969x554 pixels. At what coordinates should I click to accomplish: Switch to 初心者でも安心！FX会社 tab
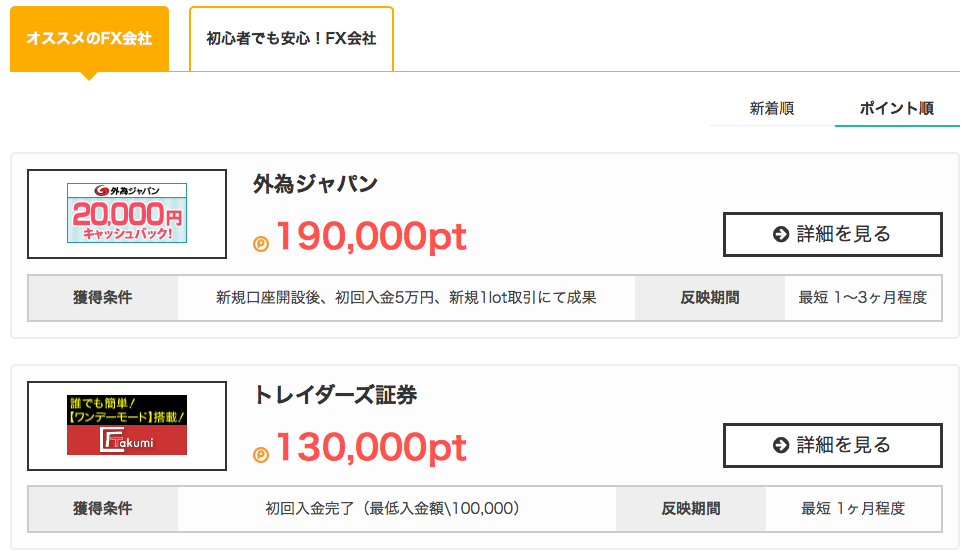[x=291, y=39]
